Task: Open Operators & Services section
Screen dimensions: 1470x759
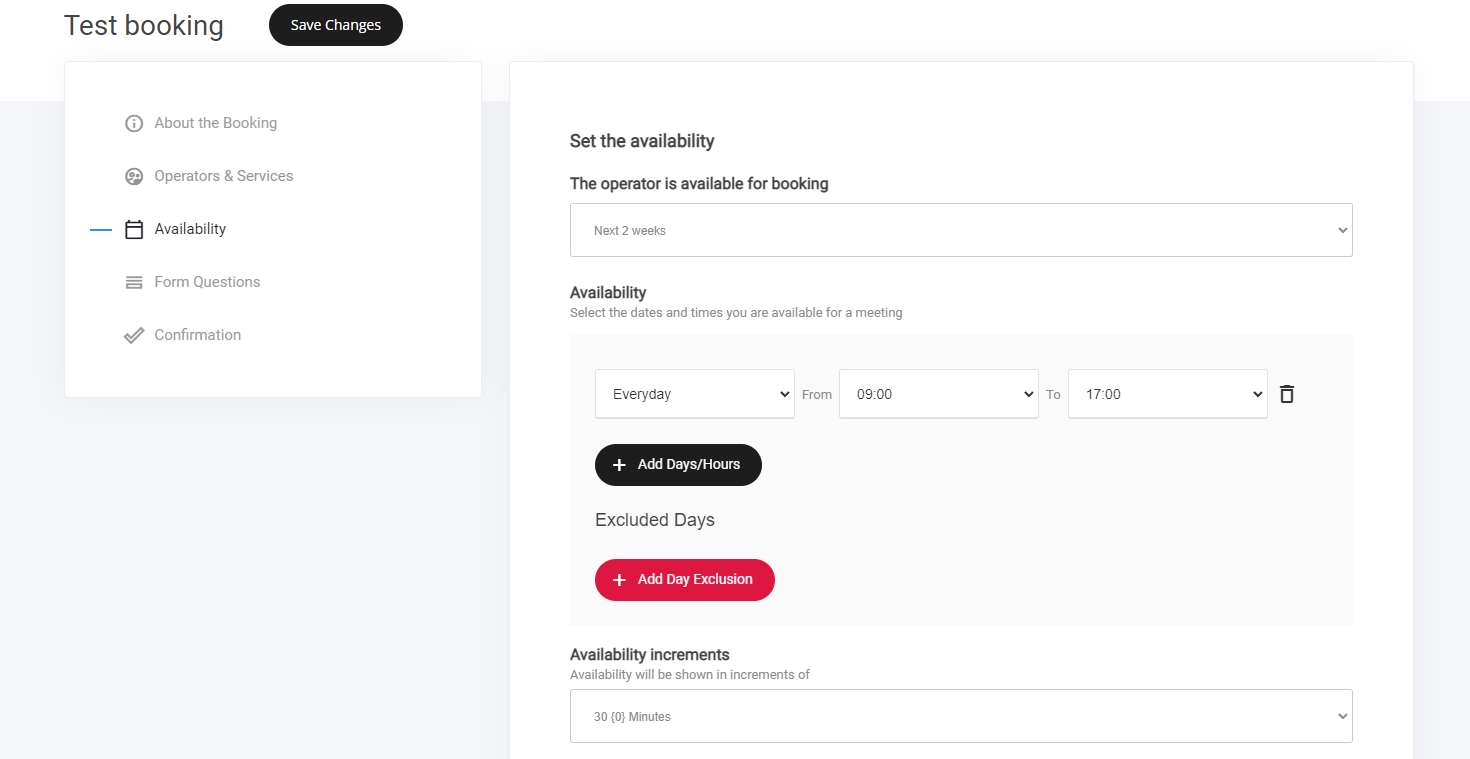Action: click(x=223, y=176)
